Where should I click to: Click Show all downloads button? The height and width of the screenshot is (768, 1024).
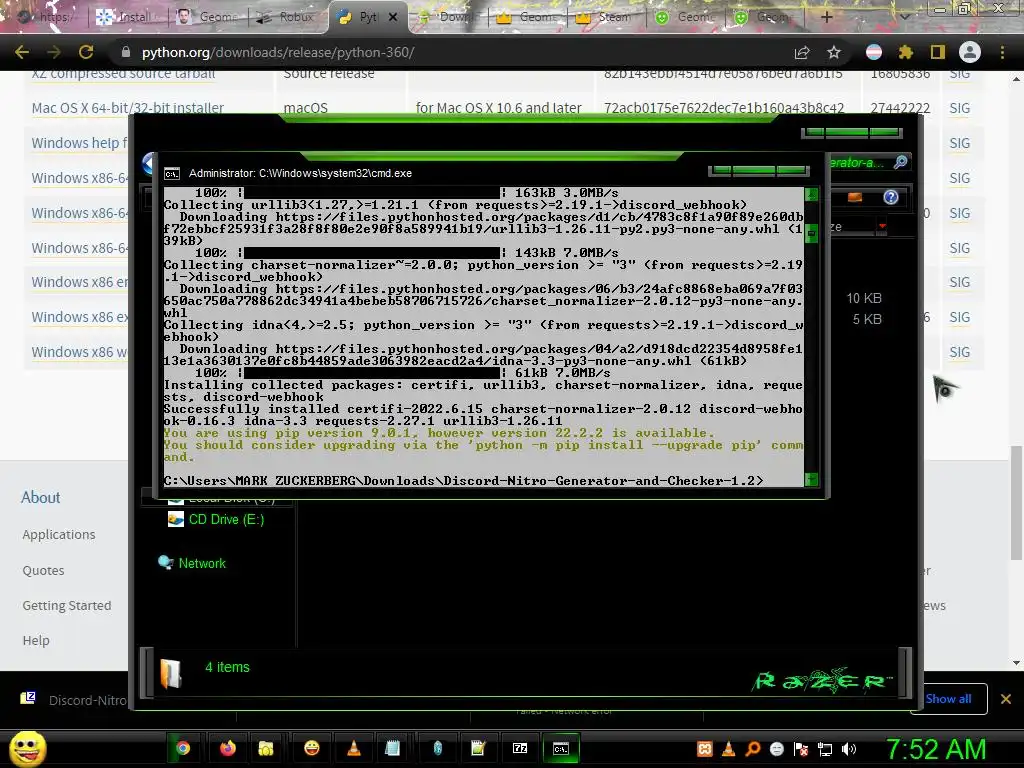tap(949, 699)
